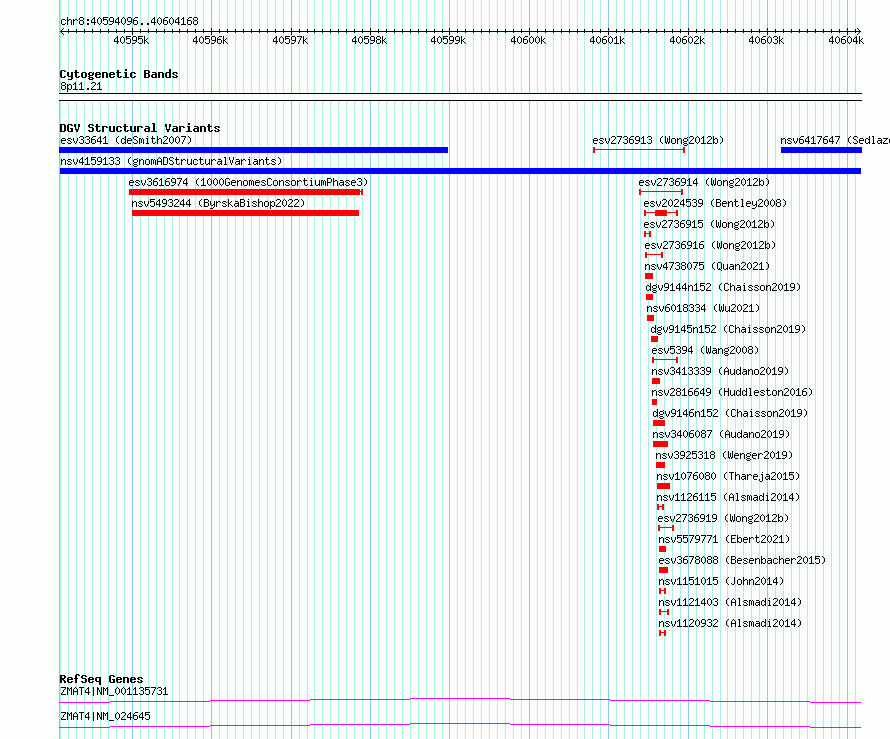Click the Cytogenetic Bands track title

[119, 74]
